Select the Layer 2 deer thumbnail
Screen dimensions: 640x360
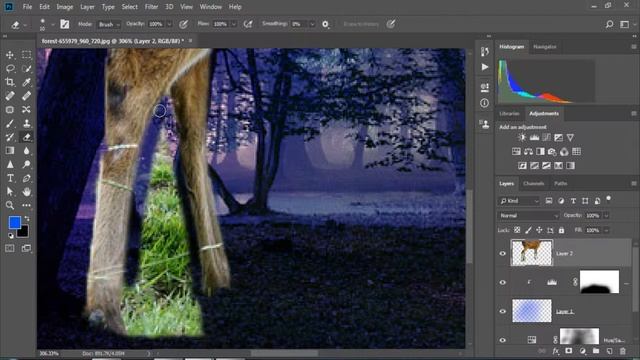pyautogui.click(x=531, y=253)
